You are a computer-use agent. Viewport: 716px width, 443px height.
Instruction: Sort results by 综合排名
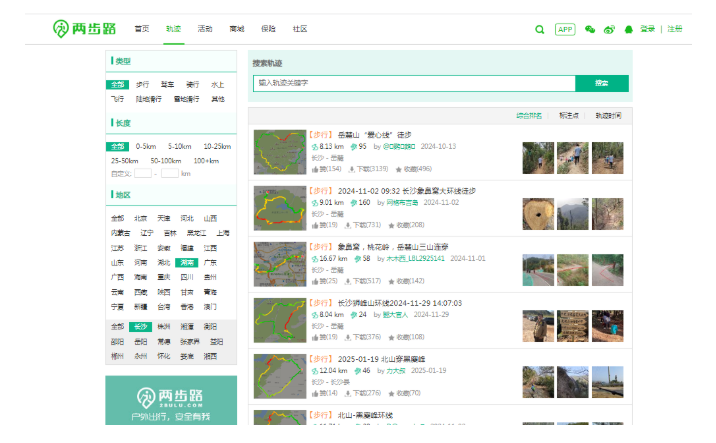point(529,116)
